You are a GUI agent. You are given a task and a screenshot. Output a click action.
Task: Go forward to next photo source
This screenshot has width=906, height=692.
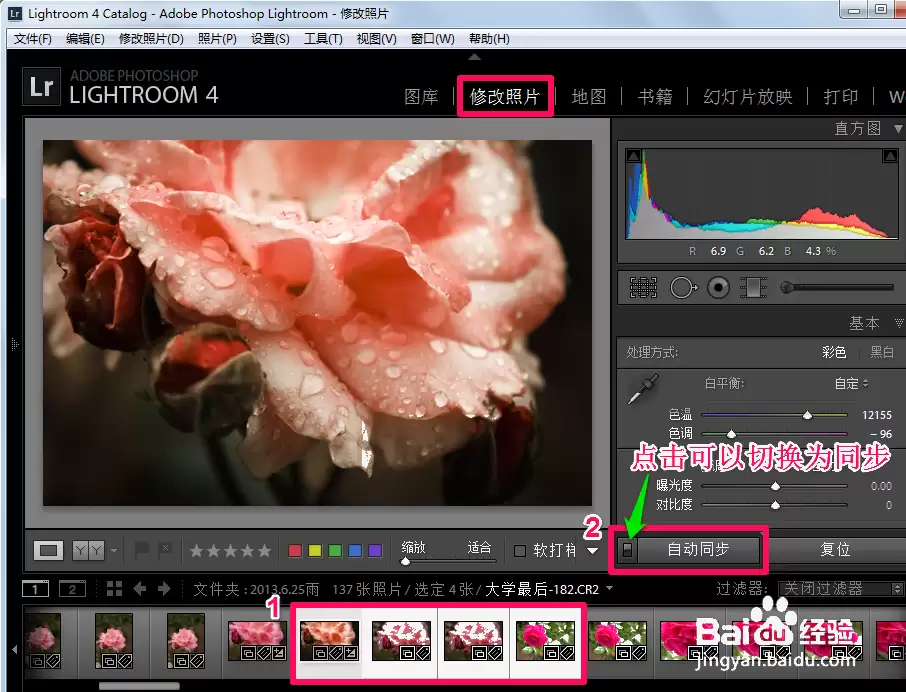pos(164,589)
